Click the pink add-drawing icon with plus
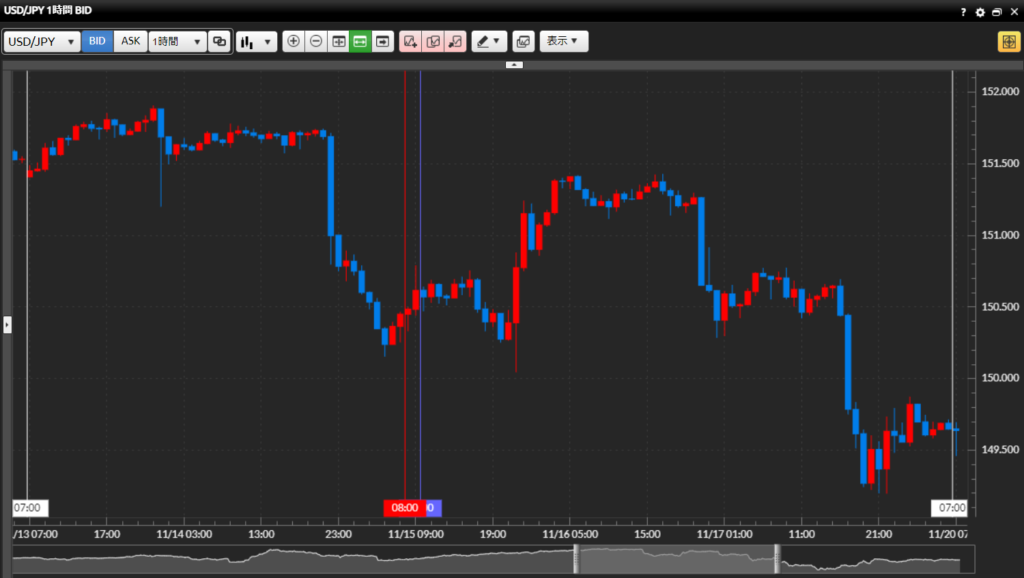Screen dimensions: 1024x578 (x=409, y=42)
